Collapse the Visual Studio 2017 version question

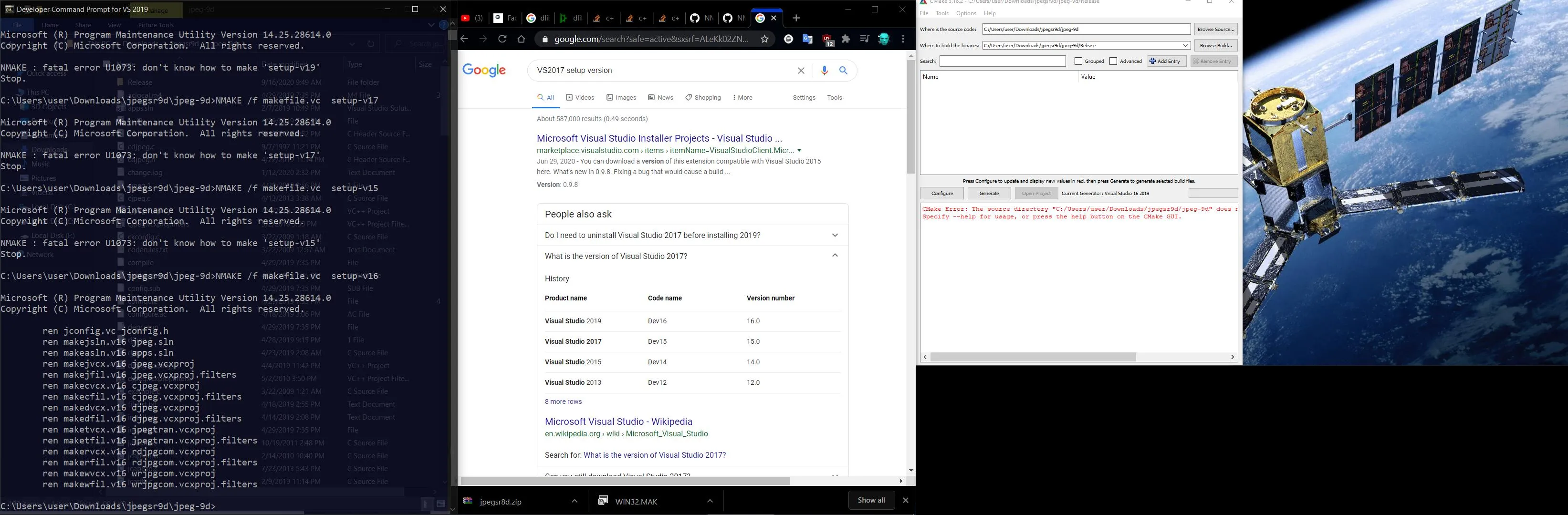click(835, 256)
